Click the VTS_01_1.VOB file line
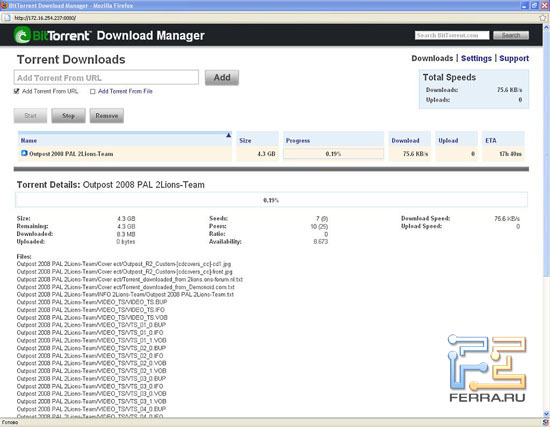The image size is (550, 427). (x=92, y=340)
